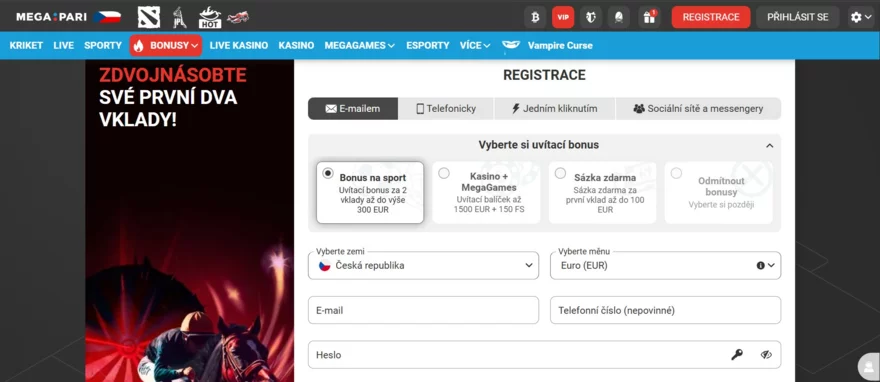The image size is (880, 382).
Task: Switch to Telefonicky registration tab
Action: pos(446,109)
